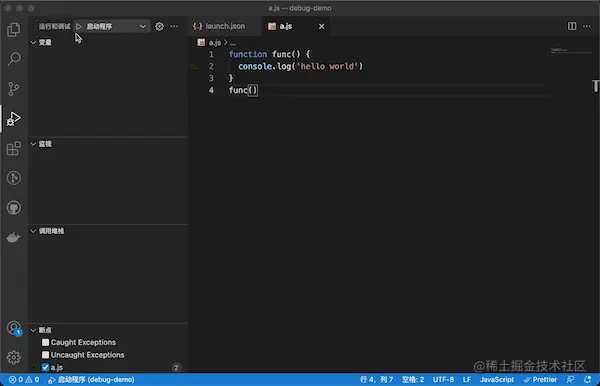Open the Source Control view
Image resolution: width=600 pixels, height=386 pixels.
14,89
